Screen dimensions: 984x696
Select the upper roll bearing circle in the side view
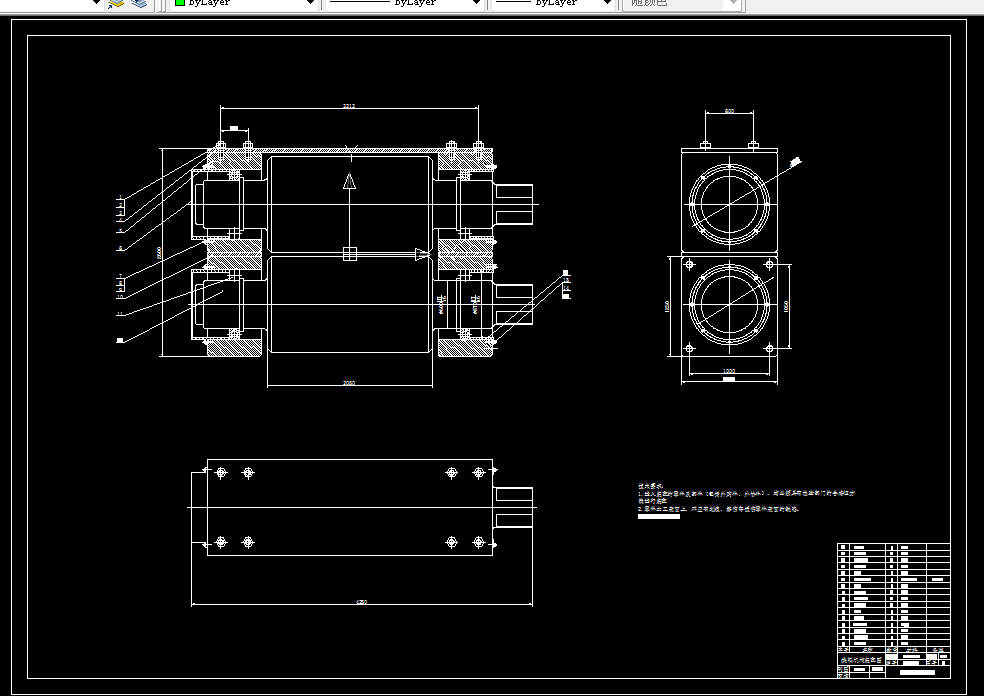click(729, 205)
